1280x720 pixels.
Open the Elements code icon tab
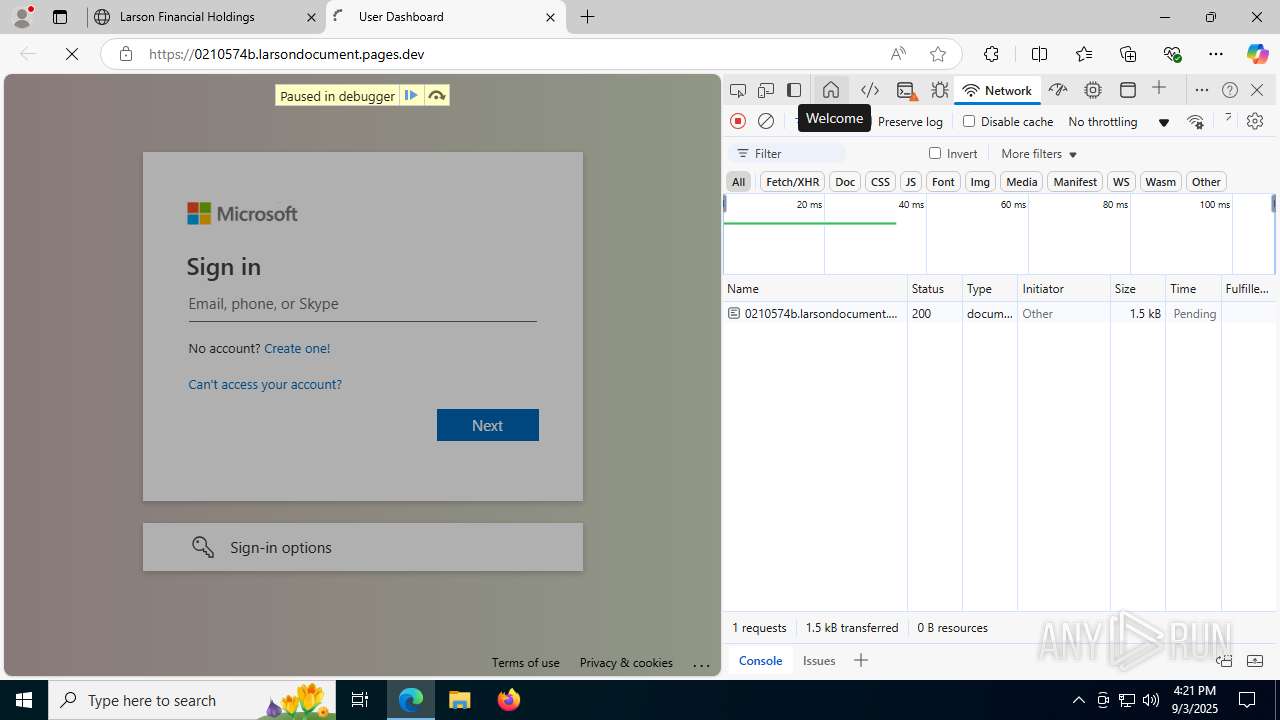[870, 90]
